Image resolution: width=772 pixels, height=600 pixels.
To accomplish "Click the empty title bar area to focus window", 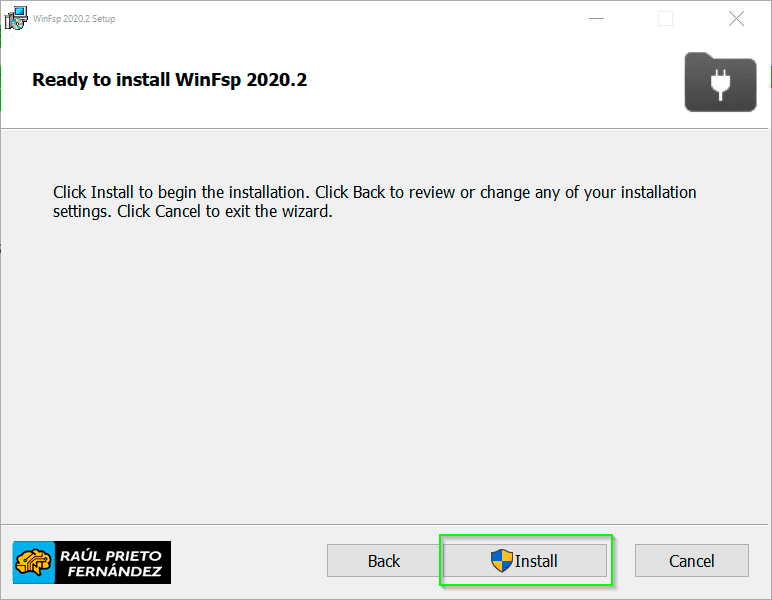I will pos(350,19).
